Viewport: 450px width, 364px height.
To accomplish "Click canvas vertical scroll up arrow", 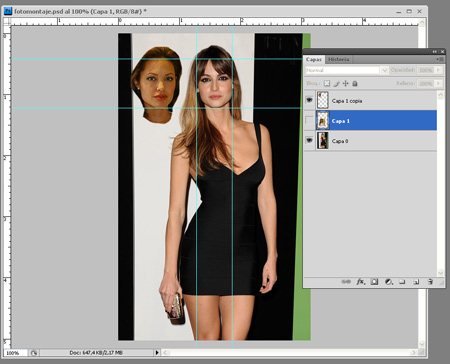I will point(422,22).
